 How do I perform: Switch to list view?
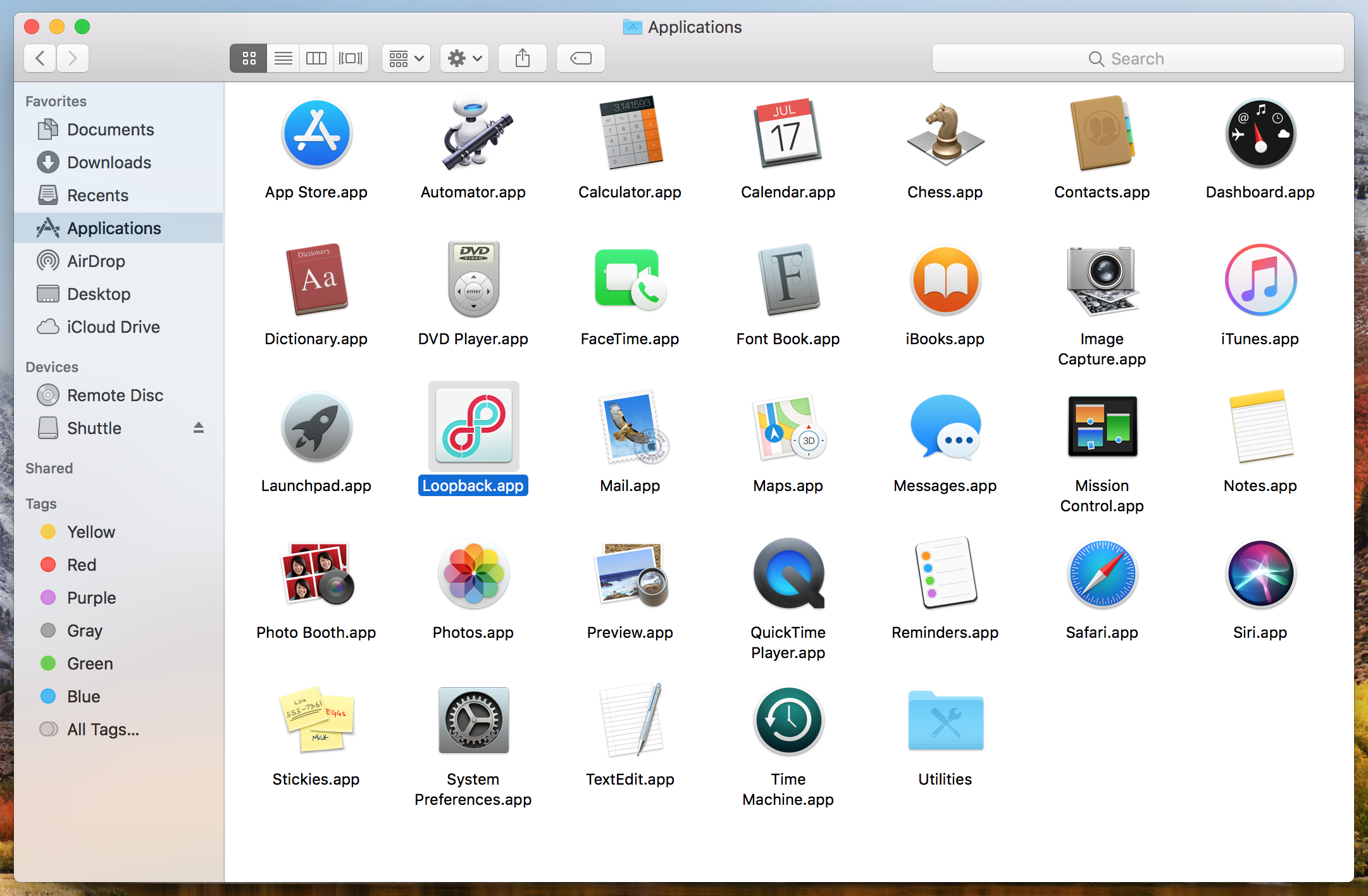click(x=283, y=58)
